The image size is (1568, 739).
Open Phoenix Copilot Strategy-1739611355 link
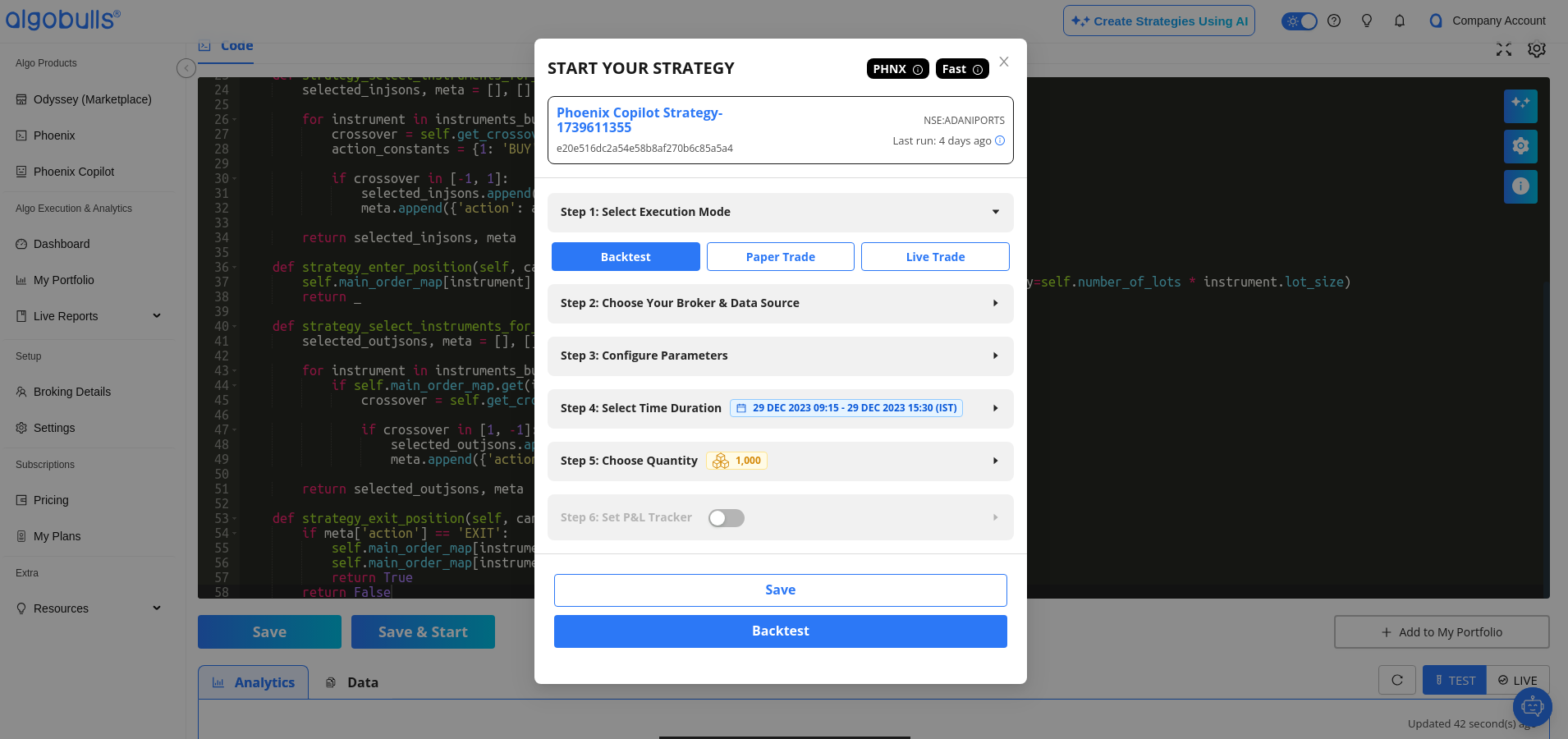640,120
